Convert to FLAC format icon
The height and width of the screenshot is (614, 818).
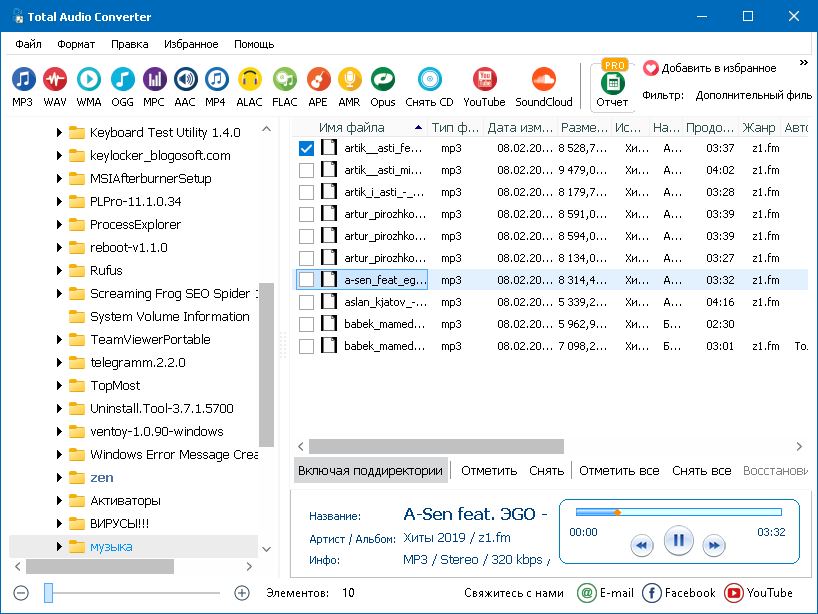click(x=285, y=80)
